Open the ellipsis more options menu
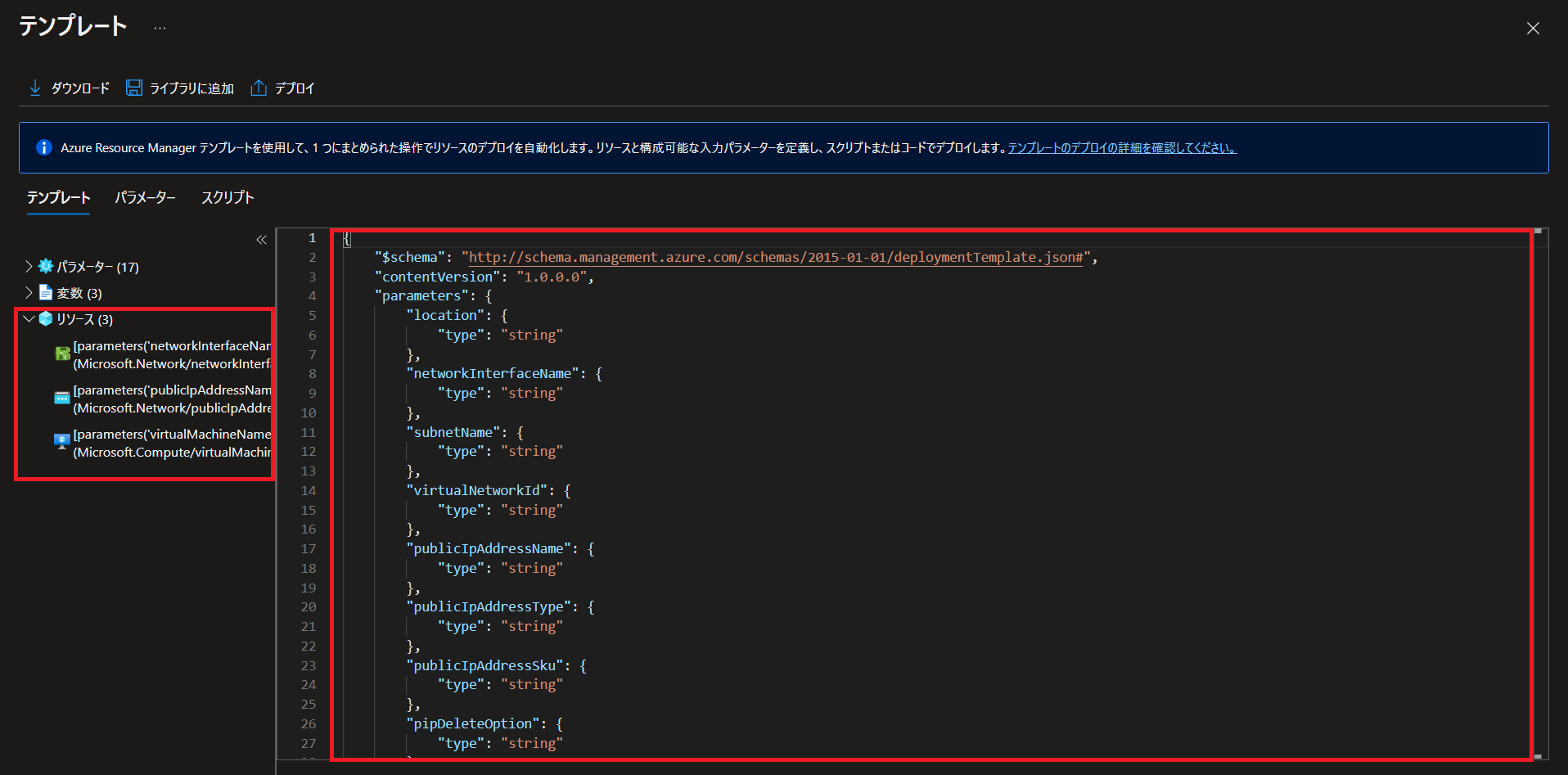Viewport: 1568px width, 775px height. (160, 28)
